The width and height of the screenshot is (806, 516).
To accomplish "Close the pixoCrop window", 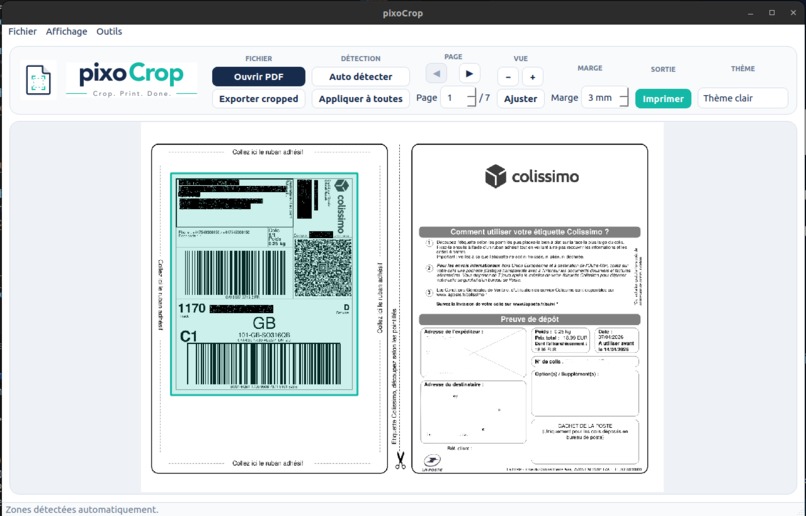I will coord(793,13).
